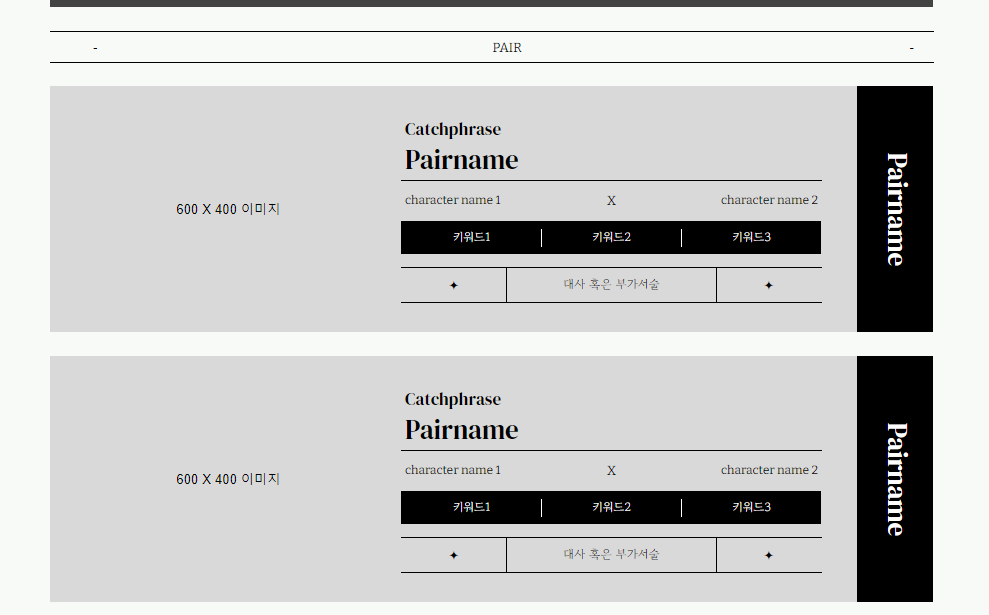989x615 pixels.
Task: Select 키워드2 in the second card
Action: point(611,507)
